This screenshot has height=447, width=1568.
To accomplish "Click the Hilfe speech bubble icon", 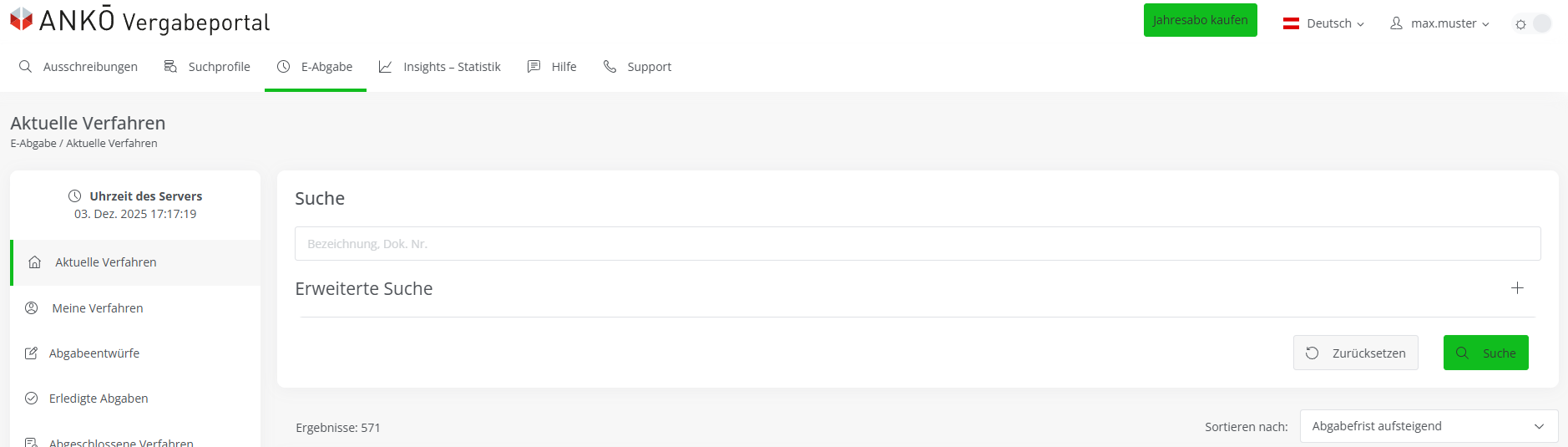I will 534,66.
